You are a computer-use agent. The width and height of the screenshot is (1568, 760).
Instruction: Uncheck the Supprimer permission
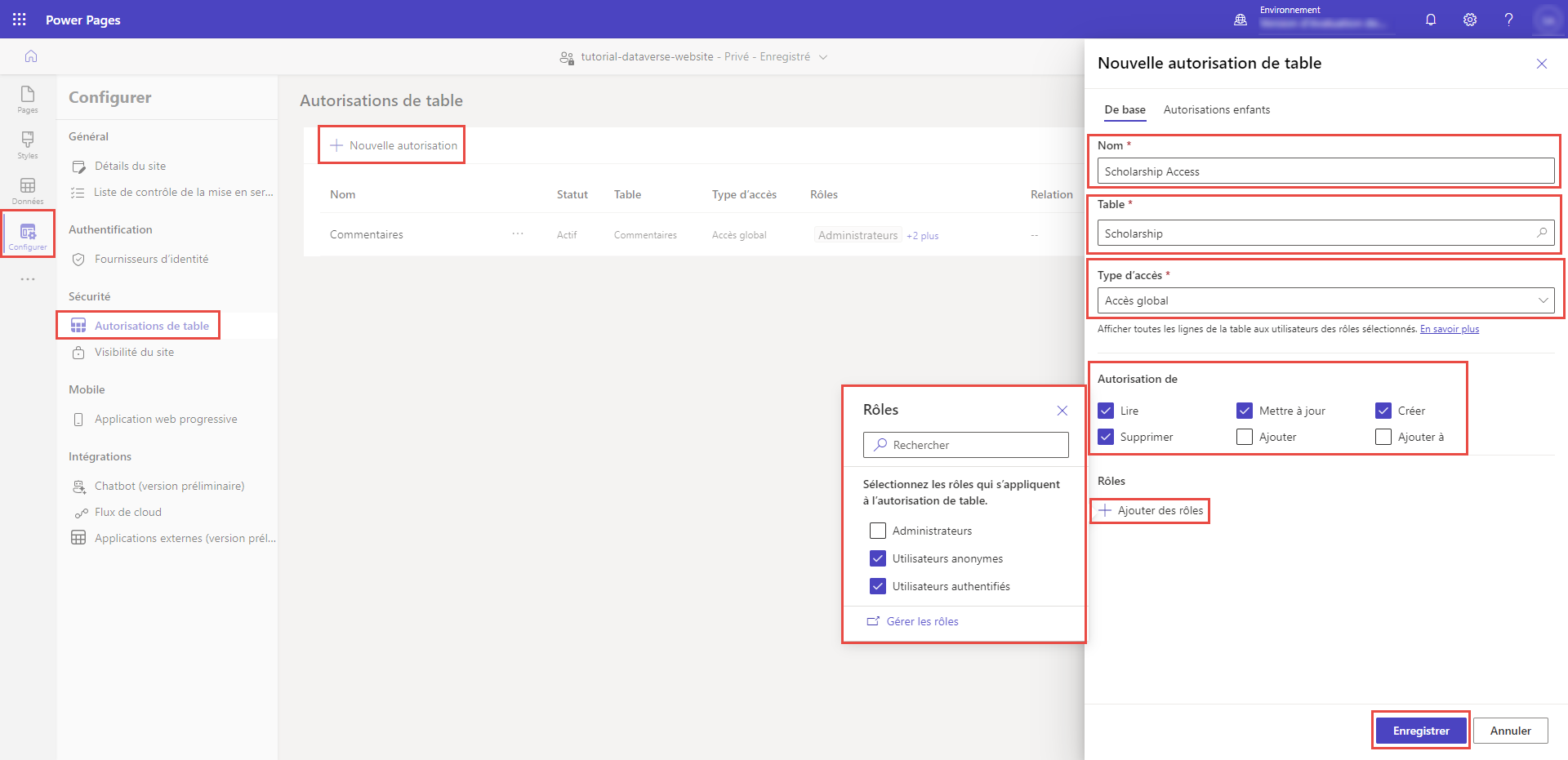(x=1106, y=437)
